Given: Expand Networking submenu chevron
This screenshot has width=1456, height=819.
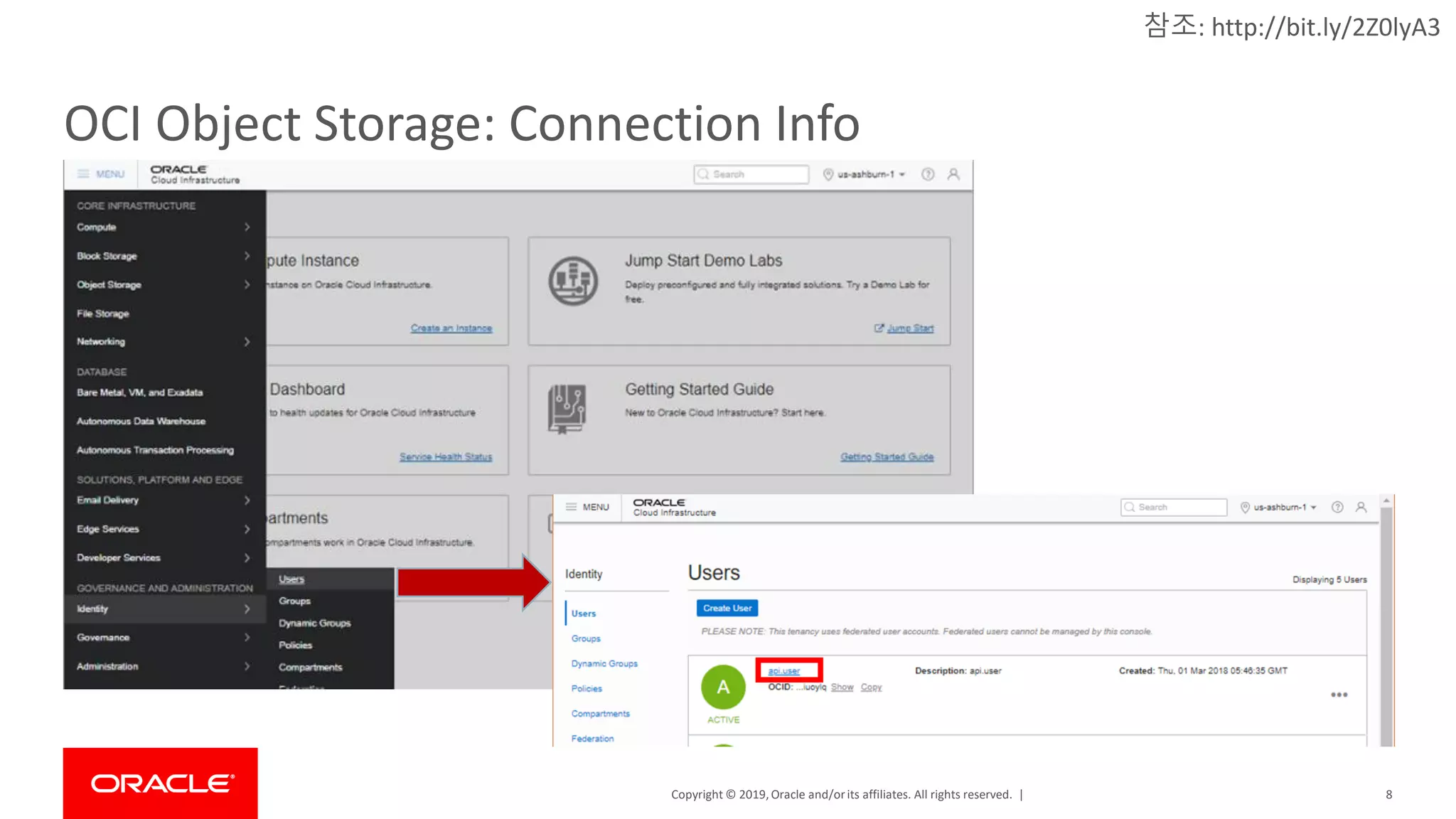Looking at the screenshot, I should pos(247,342).
